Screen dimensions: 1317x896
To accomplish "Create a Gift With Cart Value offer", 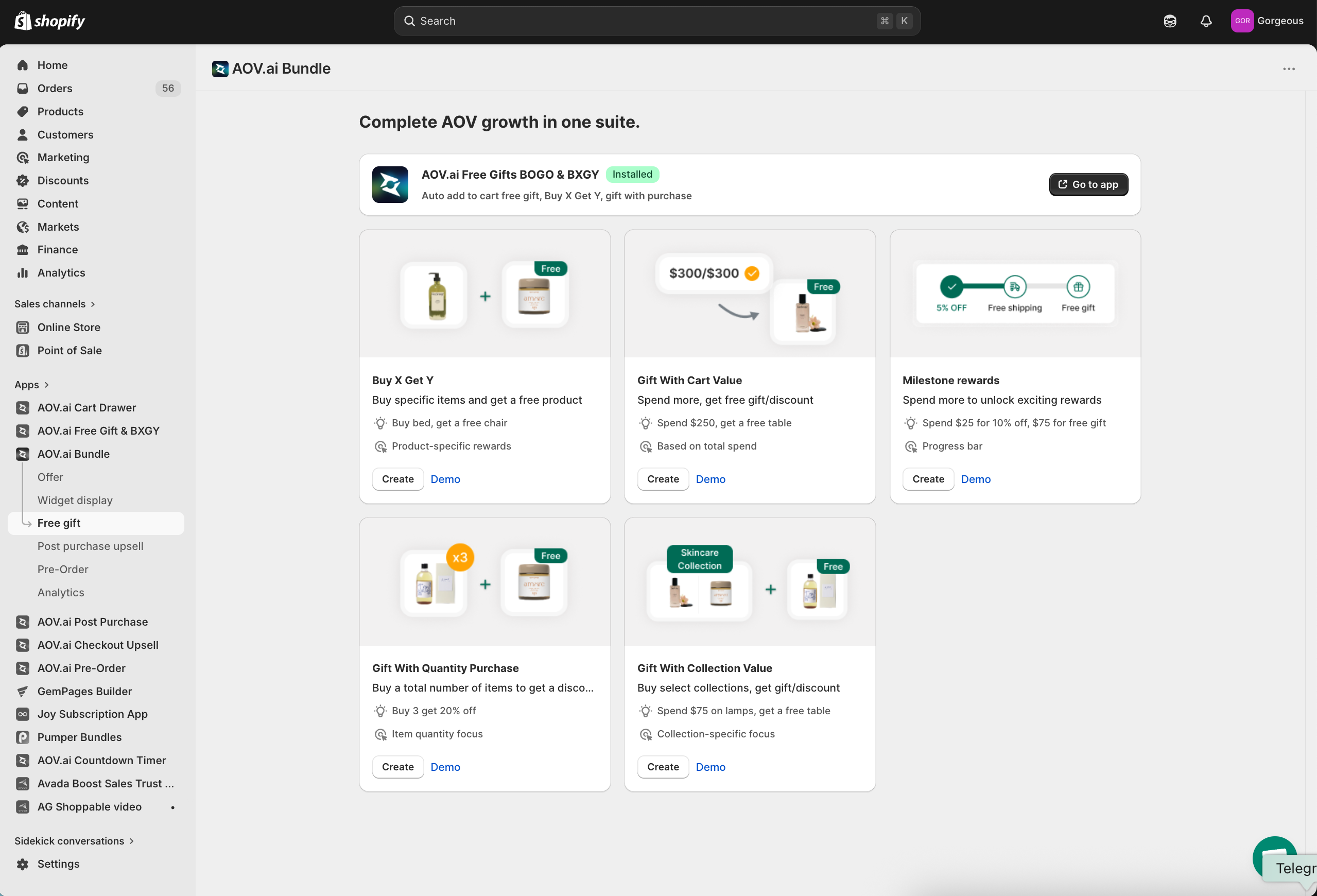I will pos(663,479).
